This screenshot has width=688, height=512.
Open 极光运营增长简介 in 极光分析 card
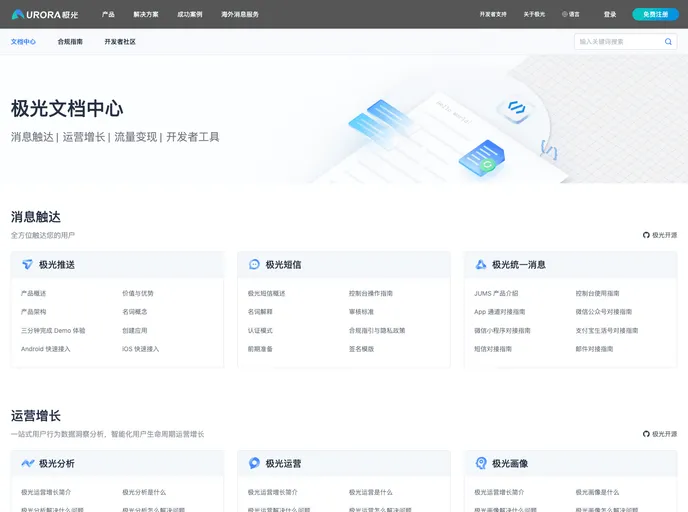click(x=46, y=492)
